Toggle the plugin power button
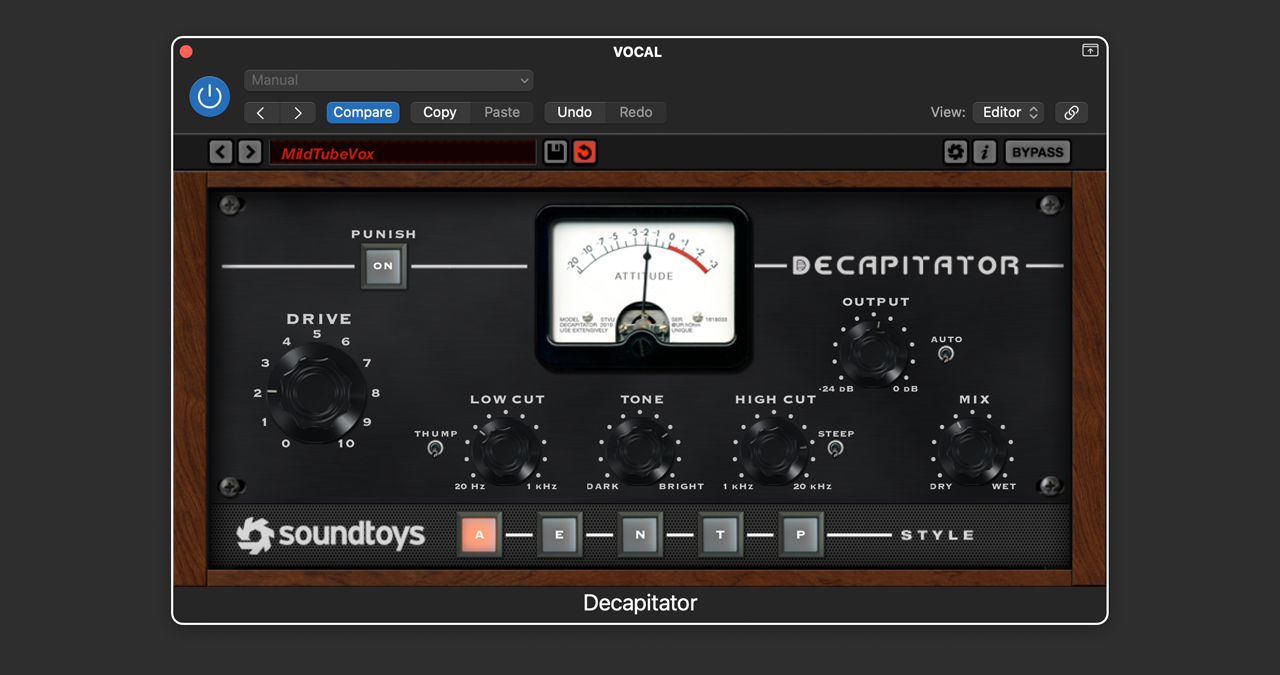The height and width of the screenshot is (675, 1280). coord(209,97)
